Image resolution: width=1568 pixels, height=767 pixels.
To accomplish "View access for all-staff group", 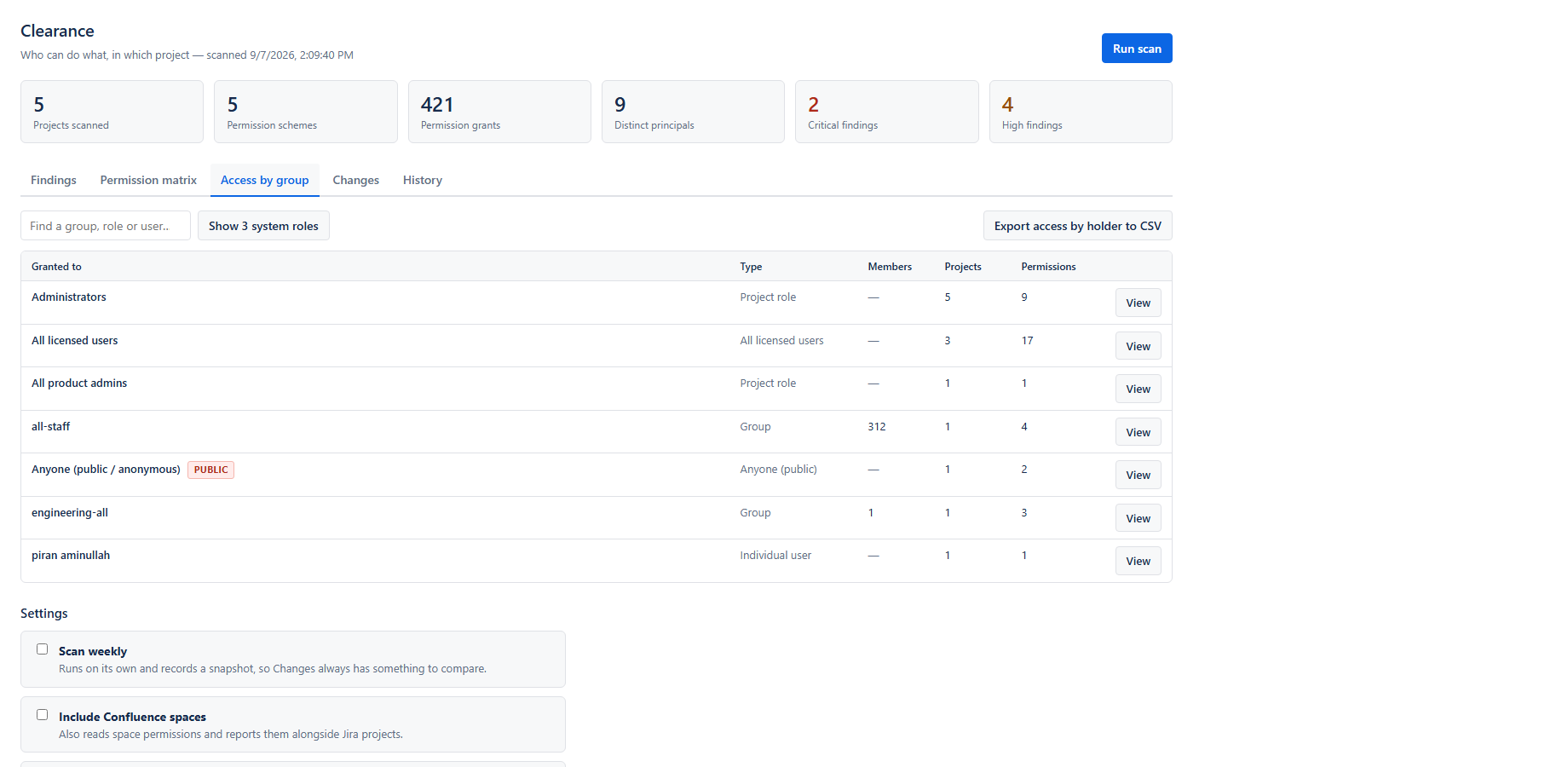I will (x=1139, y=432).
